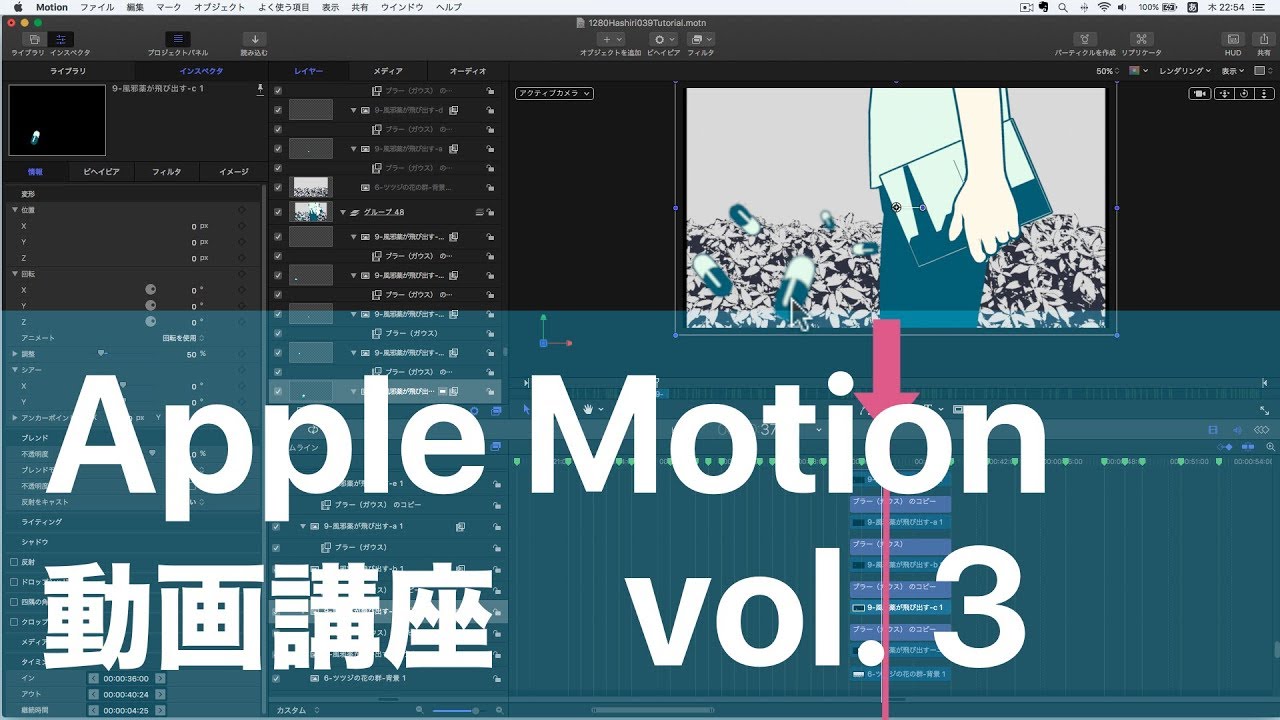Image resolution: width=1280 pixels, height=720 pixels.
Task: Switch to the オーディオ tab
Action: pos(467,71)
